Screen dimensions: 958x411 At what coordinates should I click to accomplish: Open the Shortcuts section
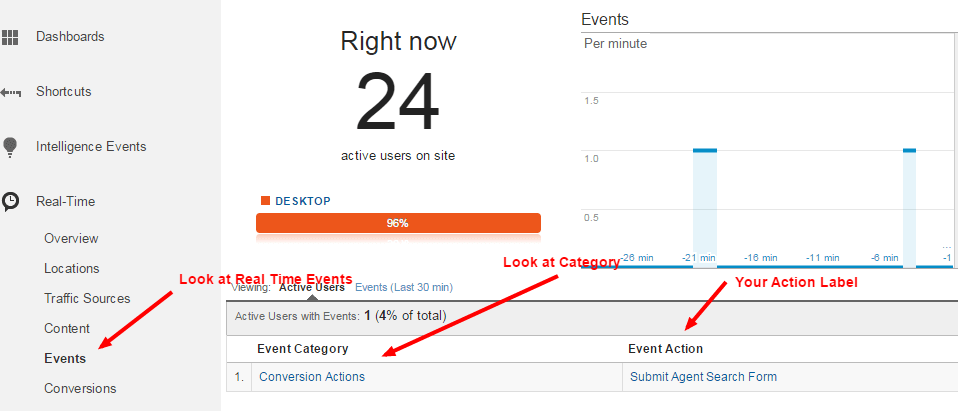[64, 92]
